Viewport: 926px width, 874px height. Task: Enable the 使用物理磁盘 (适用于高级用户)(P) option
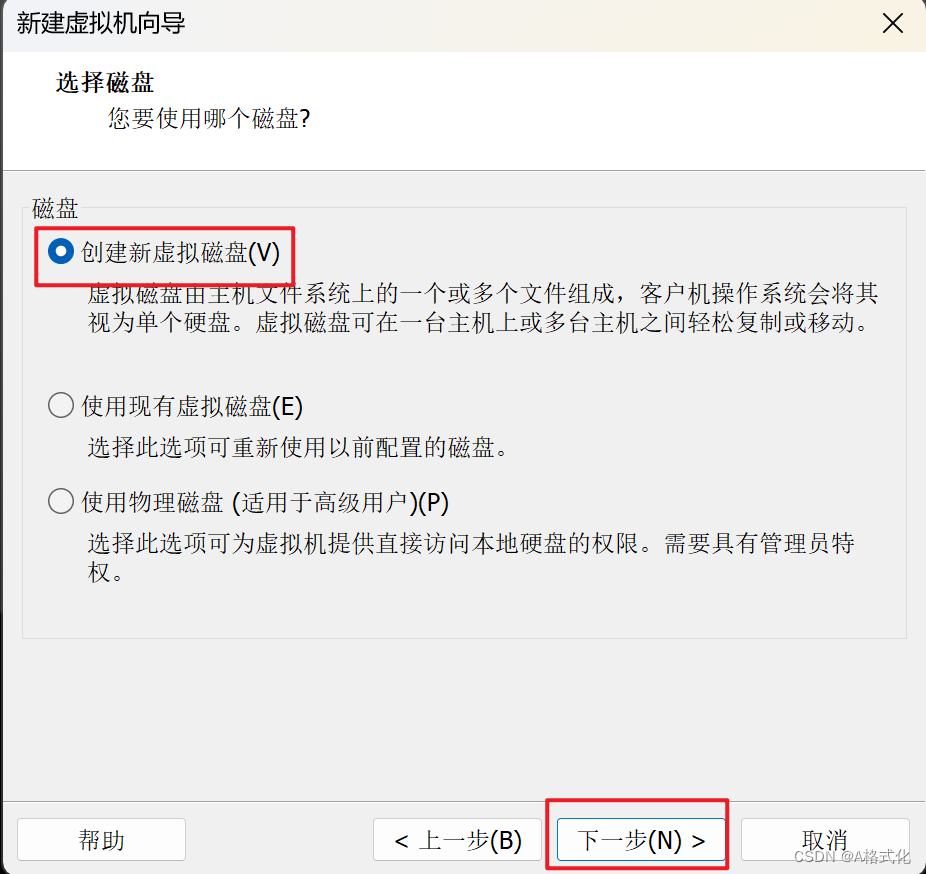click(61, 501)
